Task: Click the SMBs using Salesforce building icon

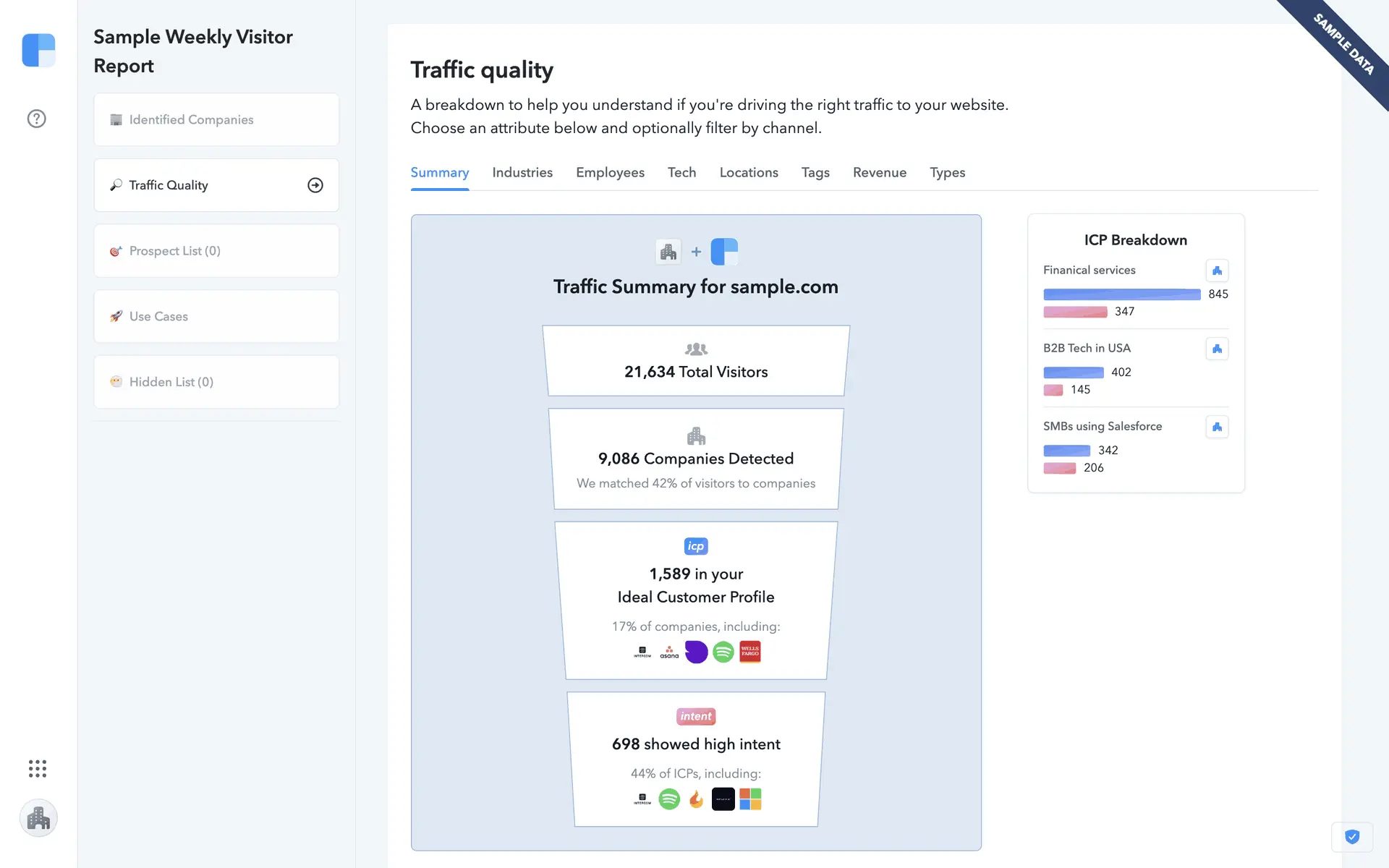Action: click(1217, 427)
